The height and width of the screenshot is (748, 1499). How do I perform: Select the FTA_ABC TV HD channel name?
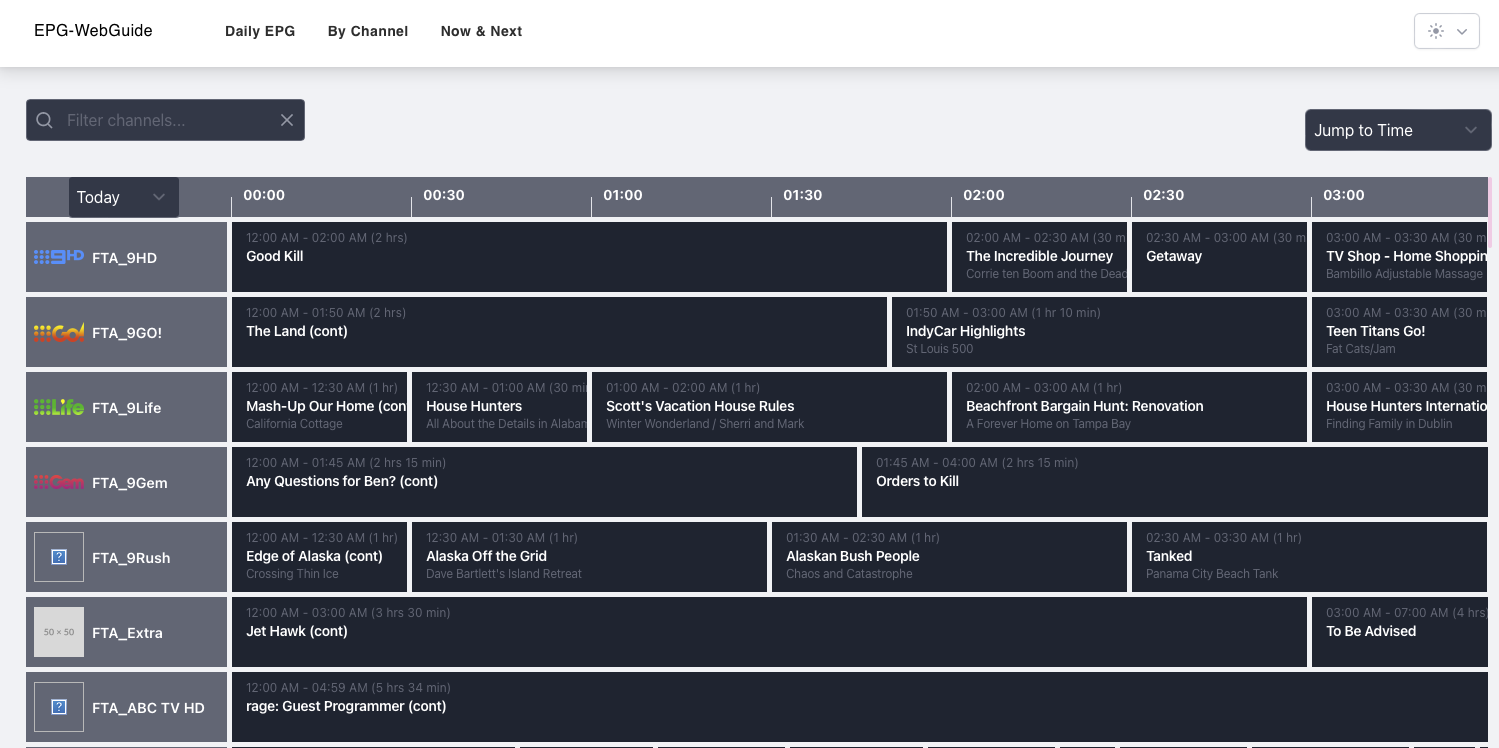click(x=148, y=708)
